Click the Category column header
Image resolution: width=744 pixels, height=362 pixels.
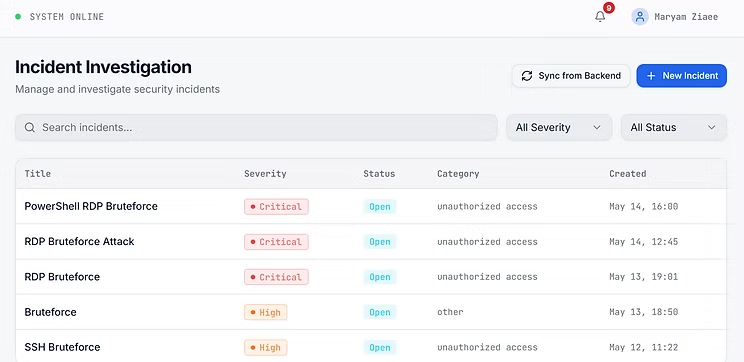[458, 174]
